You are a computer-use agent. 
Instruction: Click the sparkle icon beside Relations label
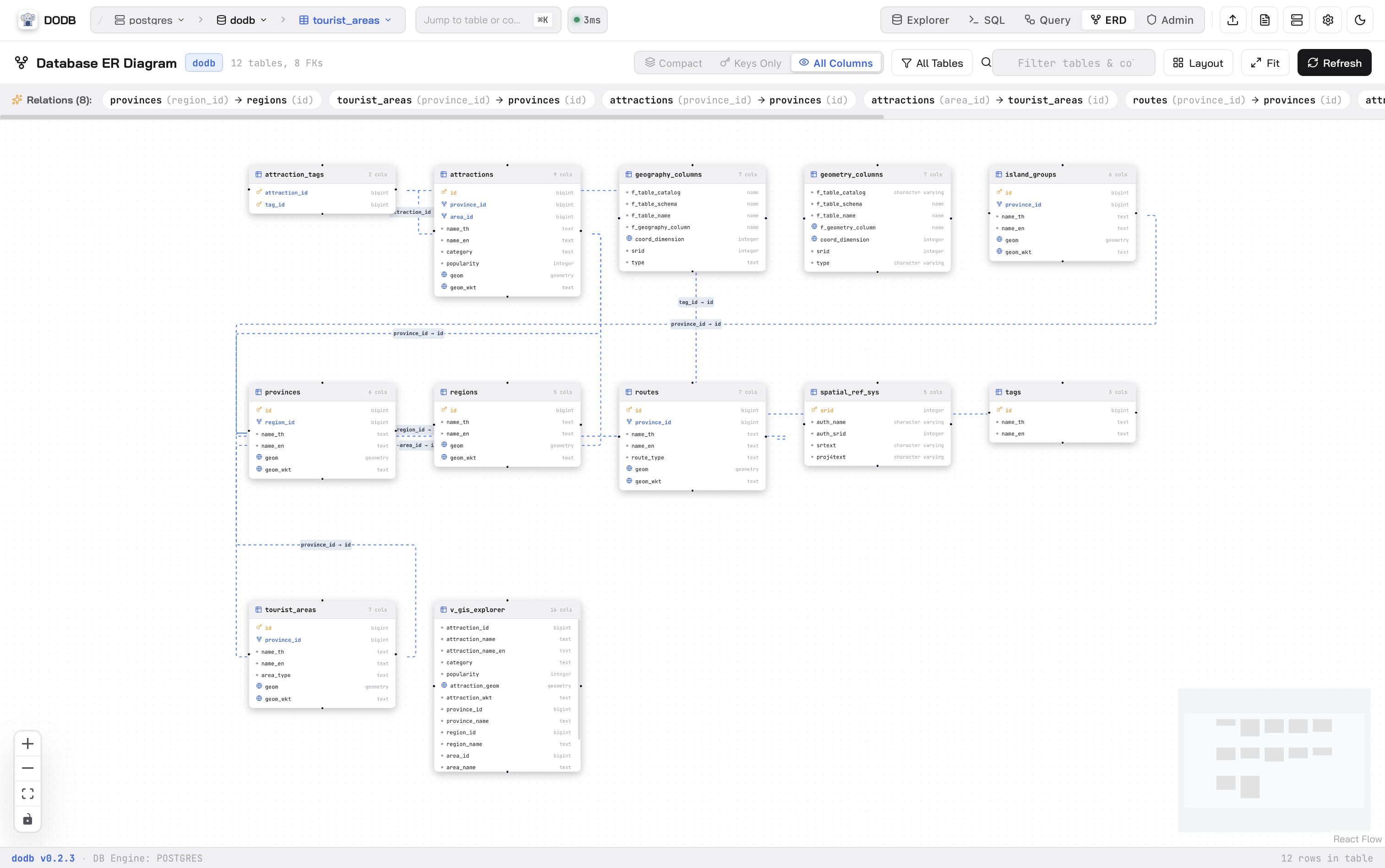coord(17,100)
